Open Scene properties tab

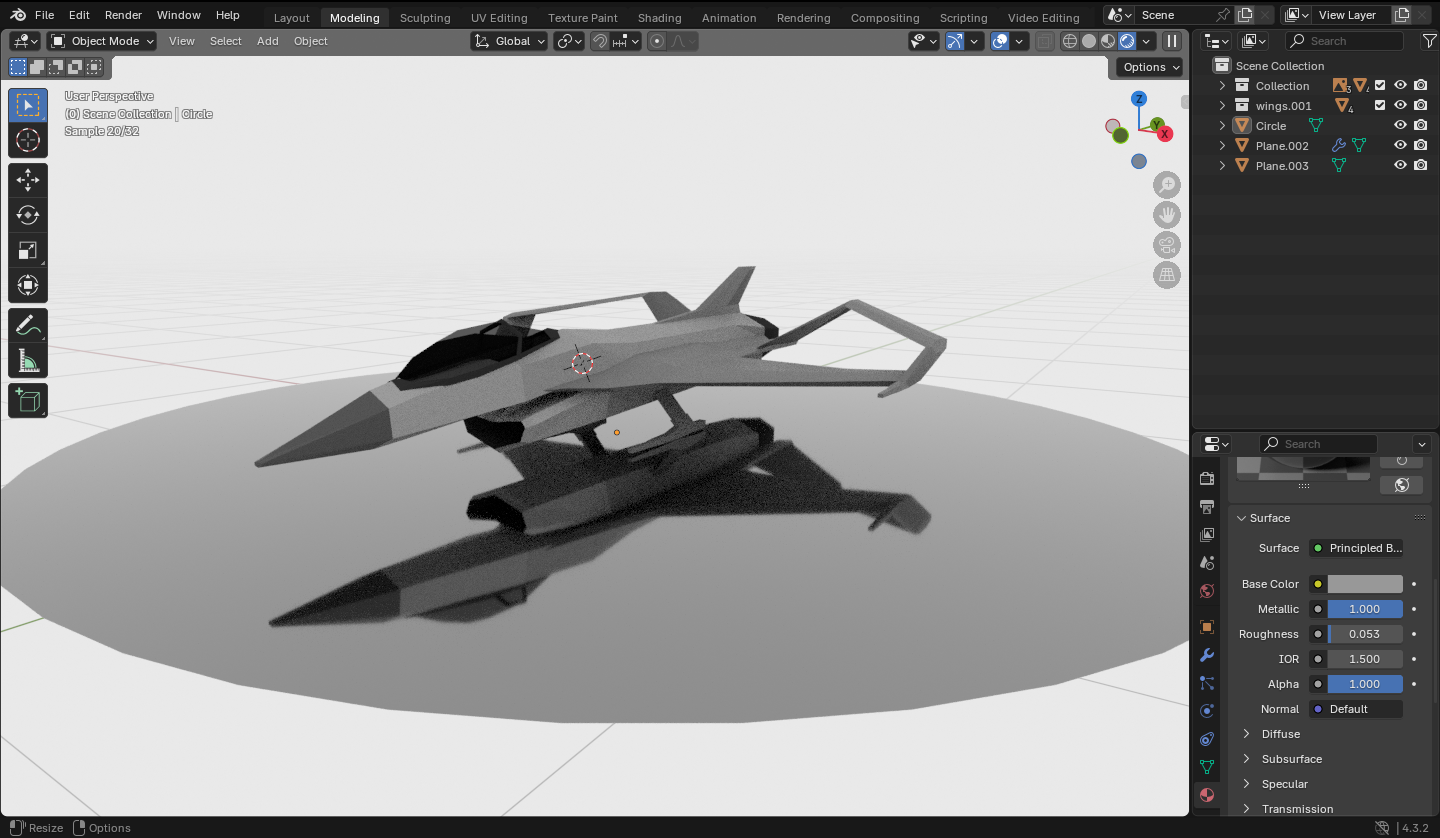click(x=1207, y=563)
